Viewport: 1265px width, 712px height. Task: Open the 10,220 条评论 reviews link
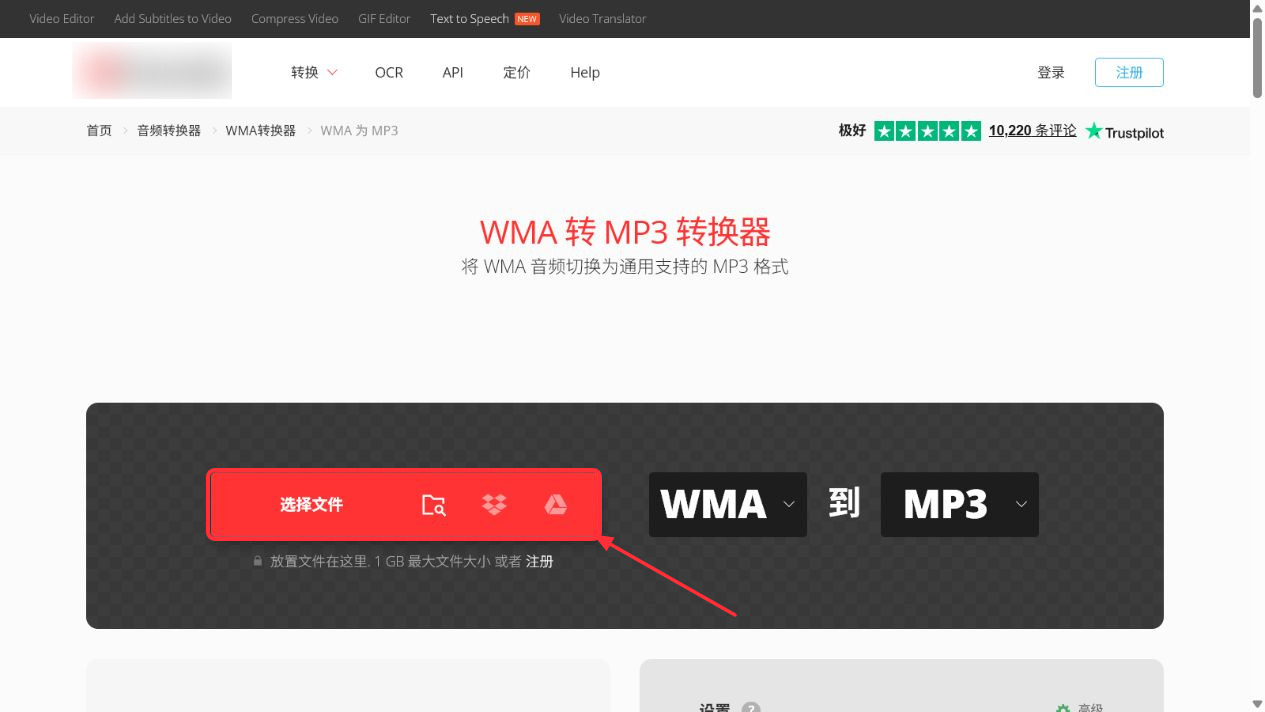coord(1033,131)
